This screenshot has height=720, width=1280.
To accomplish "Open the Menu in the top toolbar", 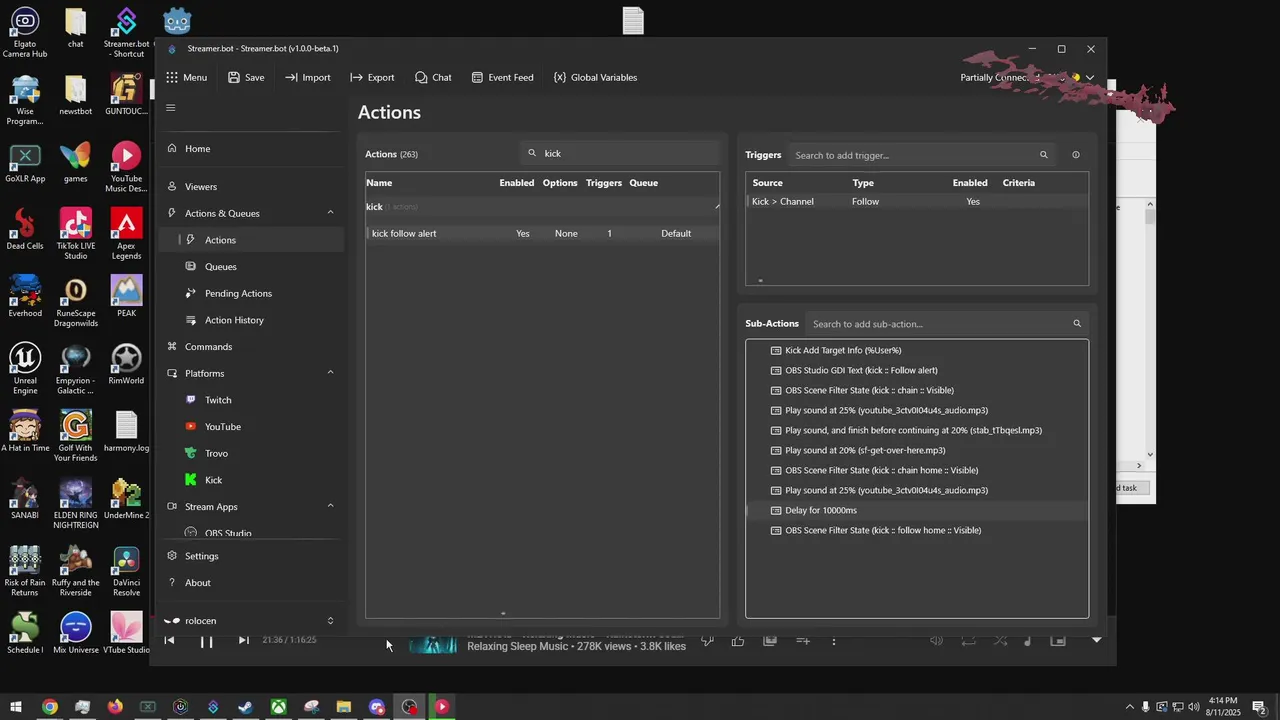I will click(x=187, y=77).
